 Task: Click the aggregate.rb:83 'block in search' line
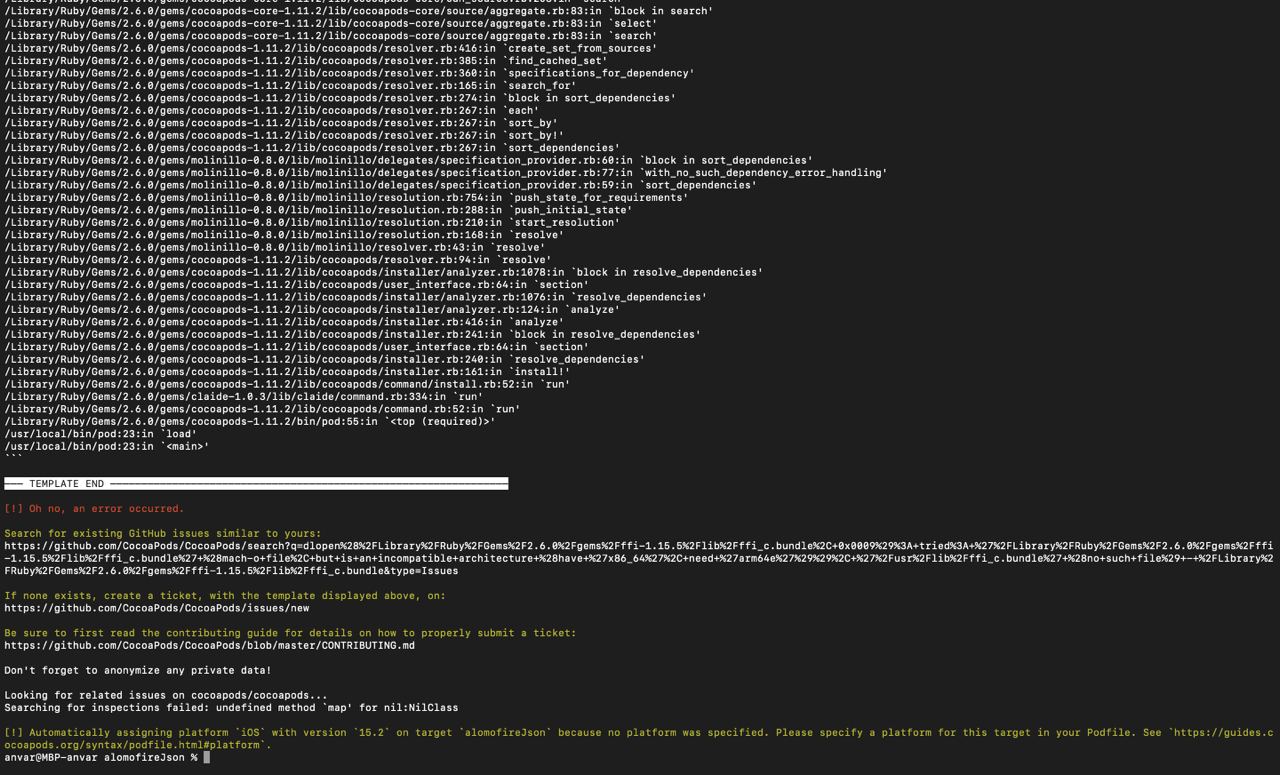tap(359, 11)
